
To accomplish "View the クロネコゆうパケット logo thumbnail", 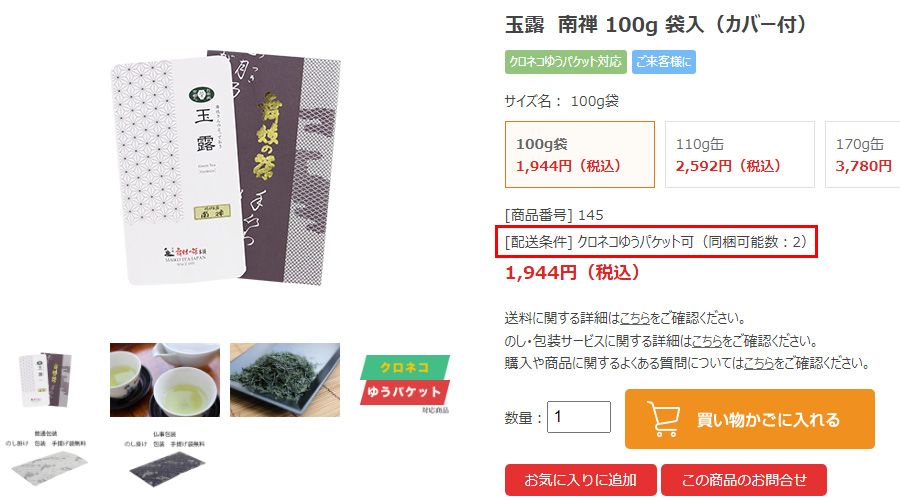I will click(405, 383).
